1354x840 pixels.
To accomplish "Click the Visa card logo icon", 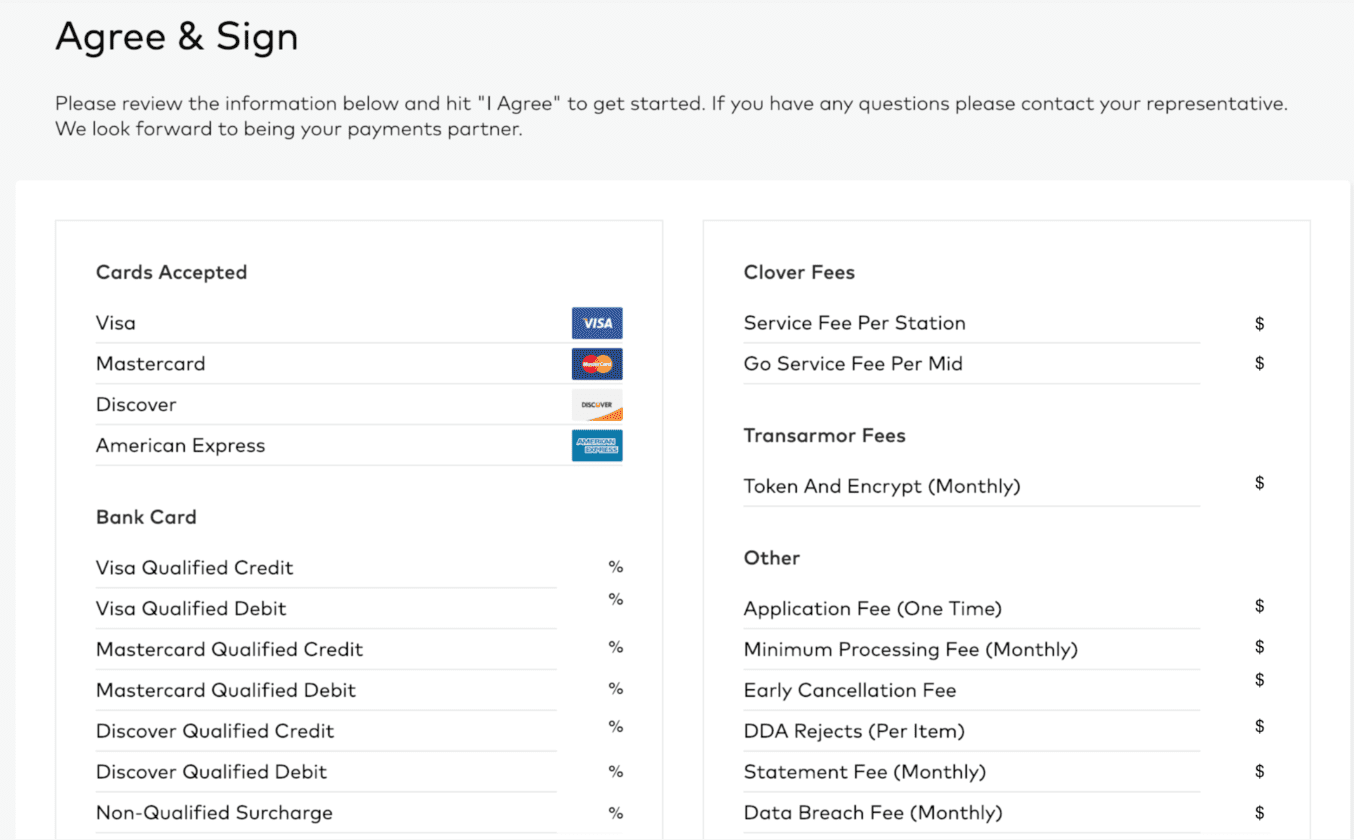I will point(597,323).
